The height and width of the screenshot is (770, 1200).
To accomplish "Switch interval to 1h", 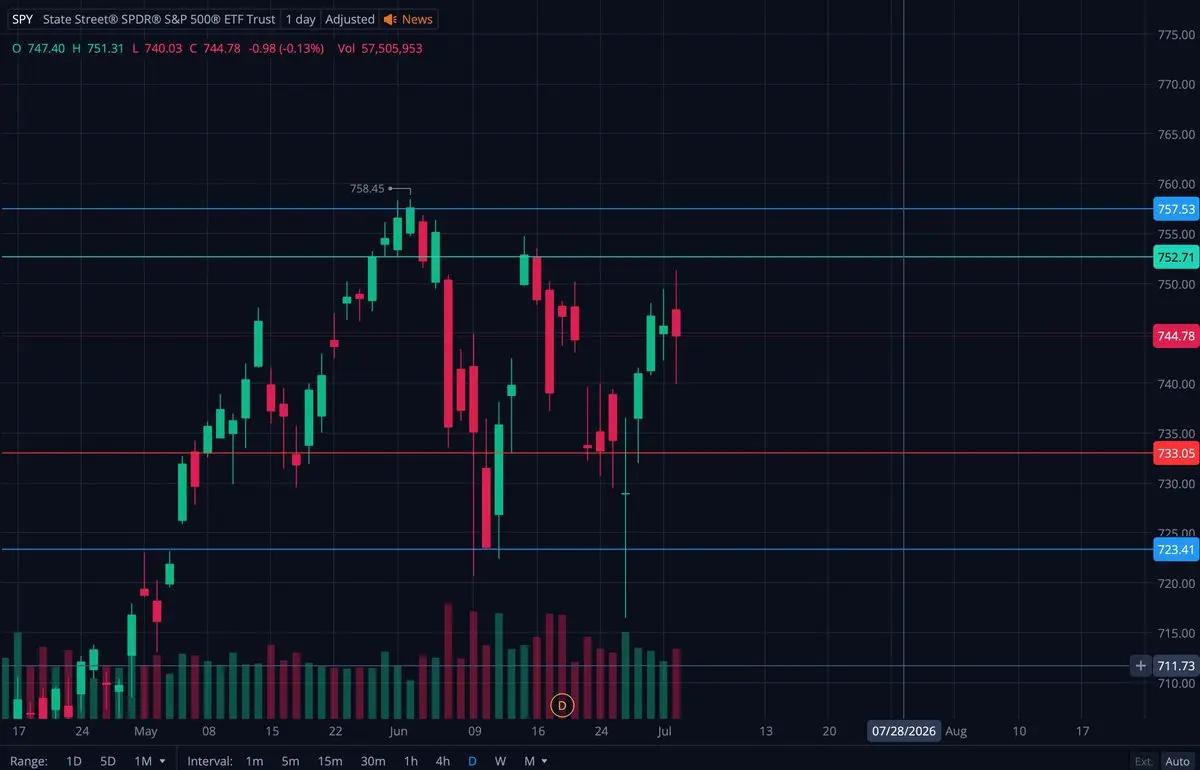I will click(410, 761).
